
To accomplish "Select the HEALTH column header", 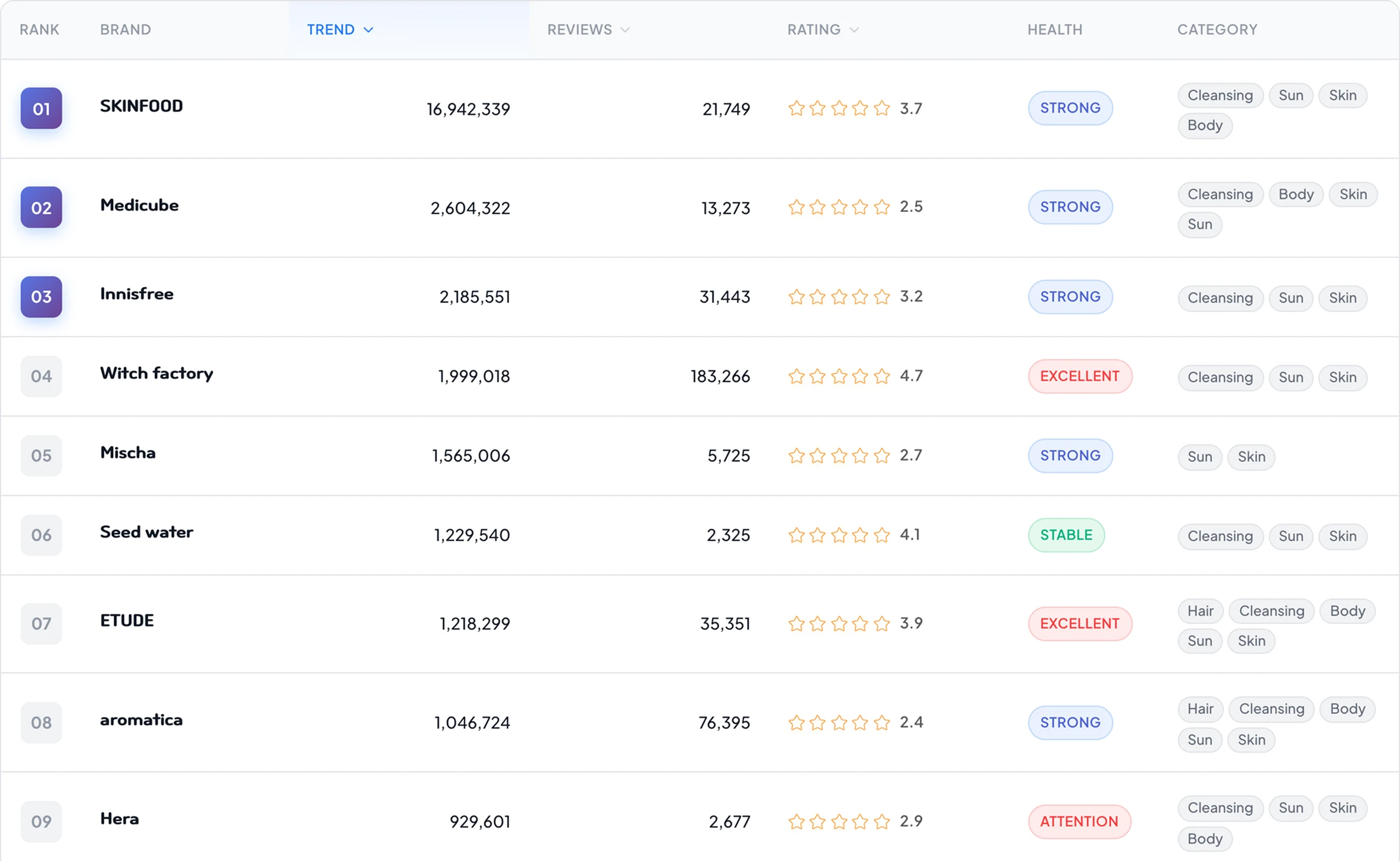I will 1054,29.
